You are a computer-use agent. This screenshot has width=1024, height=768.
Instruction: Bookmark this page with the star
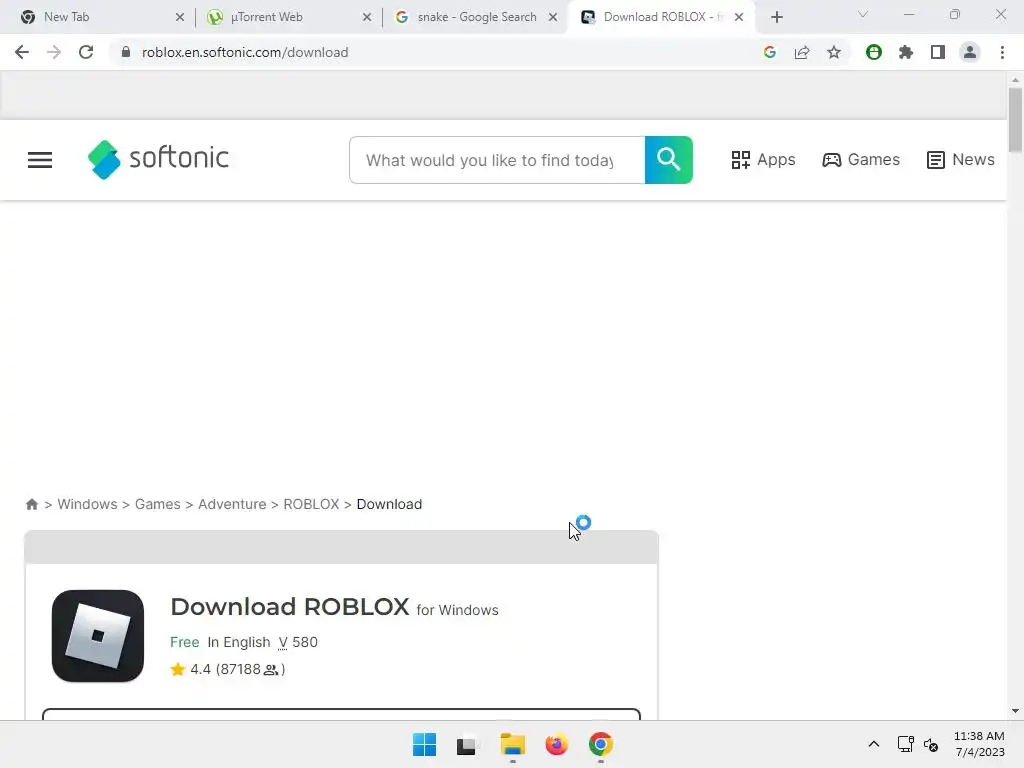[834, 52]
